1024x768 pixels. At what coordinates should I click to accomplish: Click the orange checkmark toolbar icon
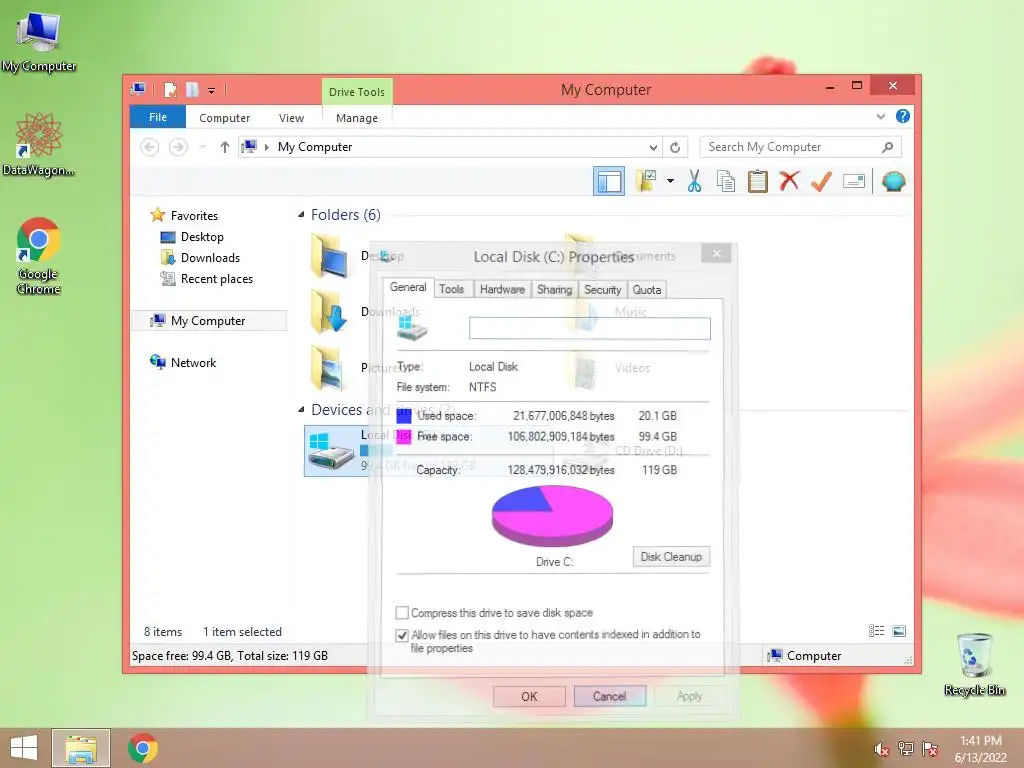click(x=821, y=181)
